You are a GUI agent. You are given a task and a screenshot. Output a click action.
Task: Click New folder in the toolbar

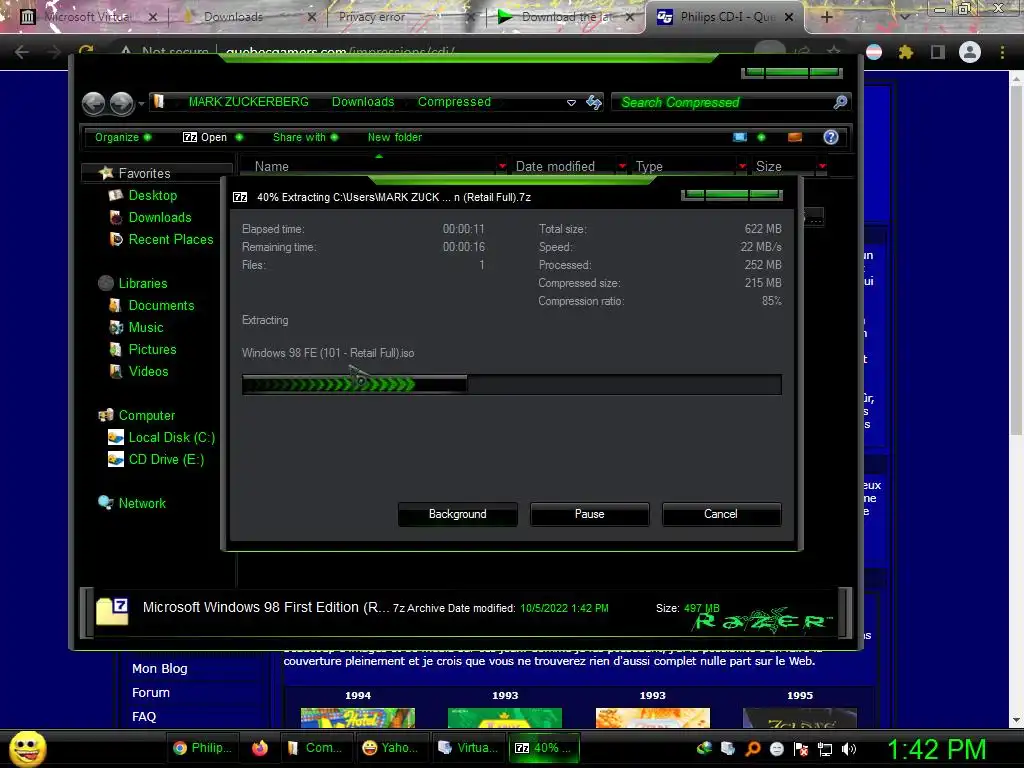point(394,137)
